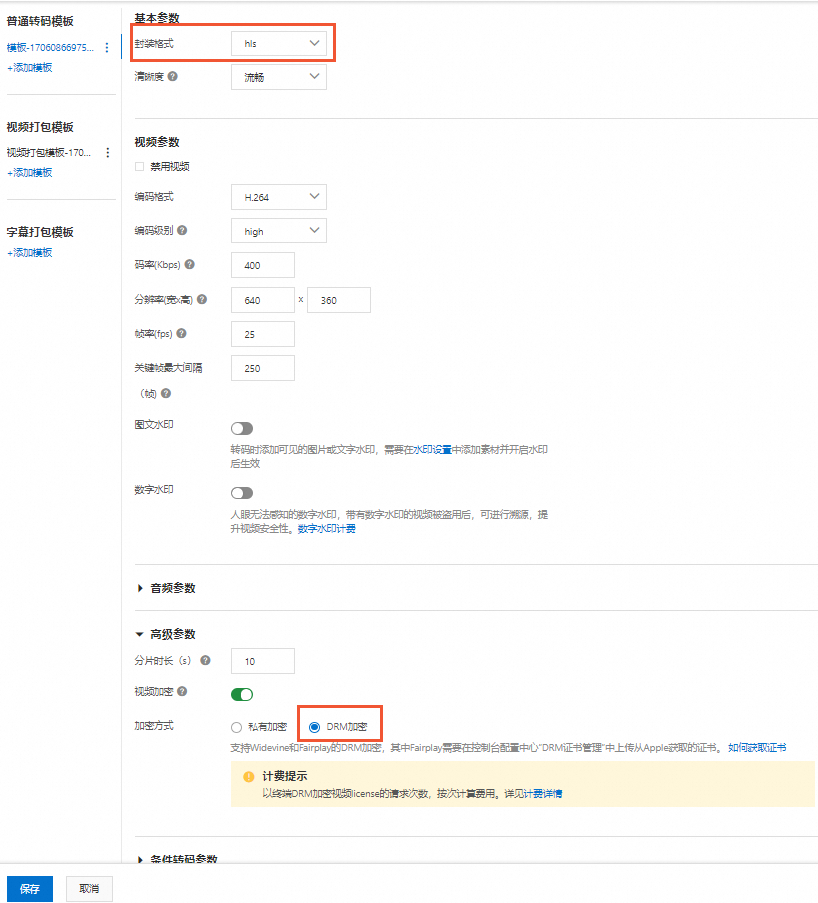View the tooltip icon for 分辨率(宽x高)
The width and height of the screenshot is (818, 903).
203,298
